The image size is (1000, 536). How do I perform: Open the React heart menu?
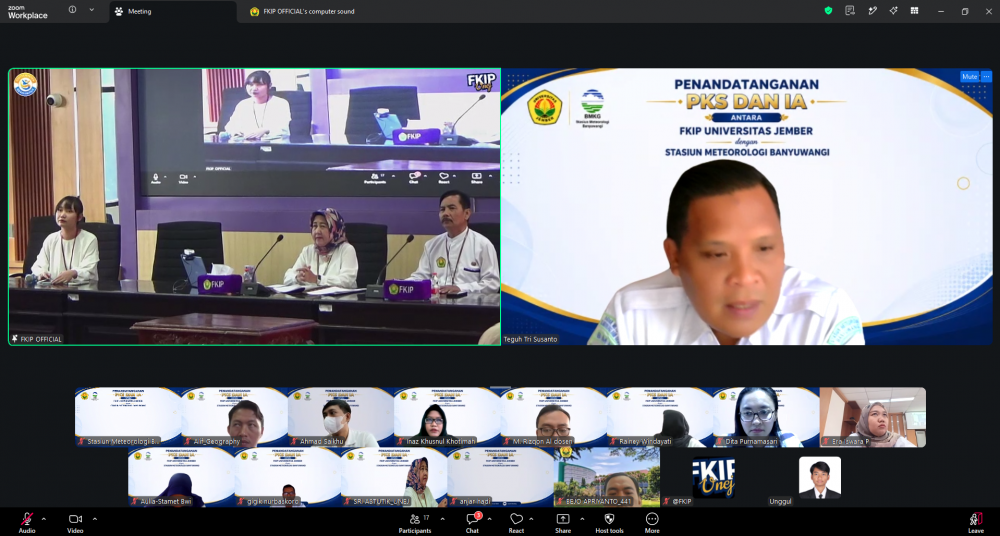pyautogui.click(x=517, y=522)
